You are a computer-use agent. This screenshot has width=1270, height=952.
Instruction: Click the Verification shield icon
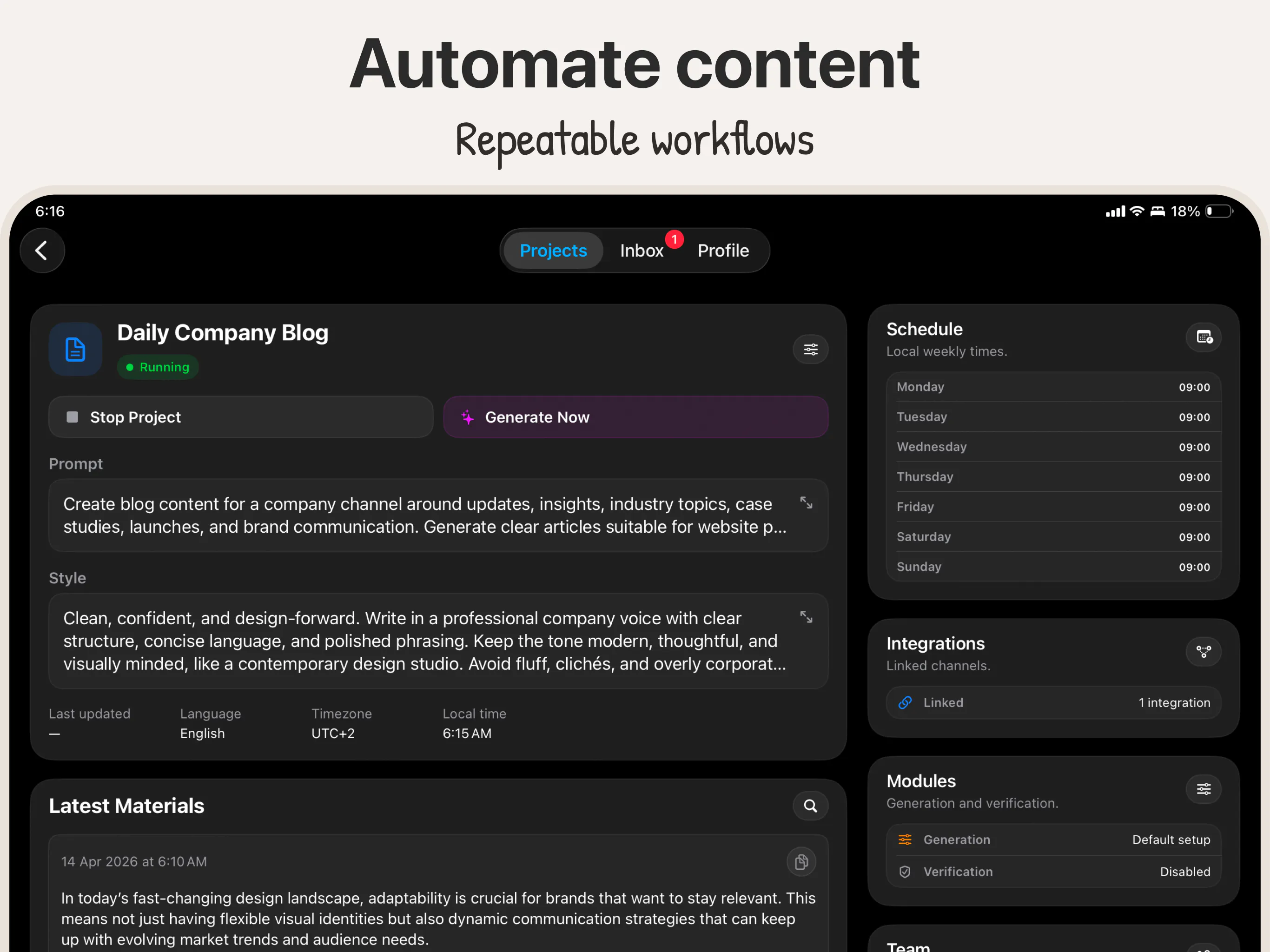[x=905, y=872]
